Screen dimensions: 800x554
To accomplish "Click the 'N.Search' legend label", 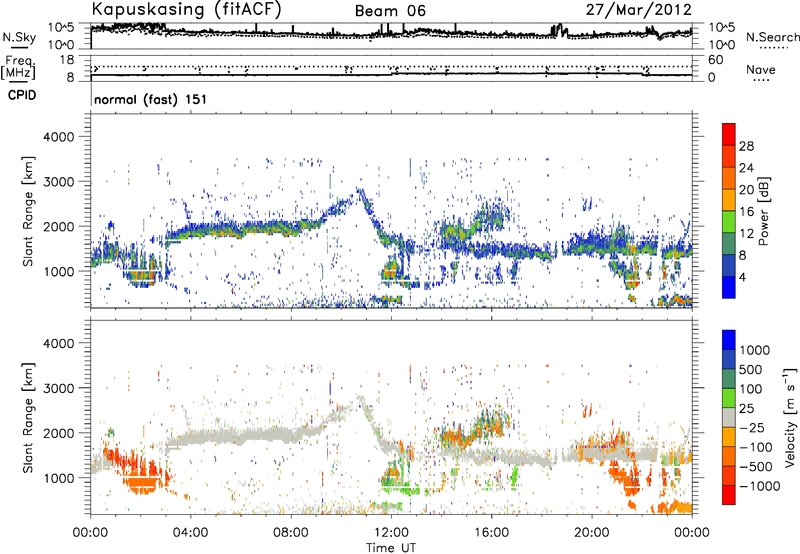I will click(772, 37).
